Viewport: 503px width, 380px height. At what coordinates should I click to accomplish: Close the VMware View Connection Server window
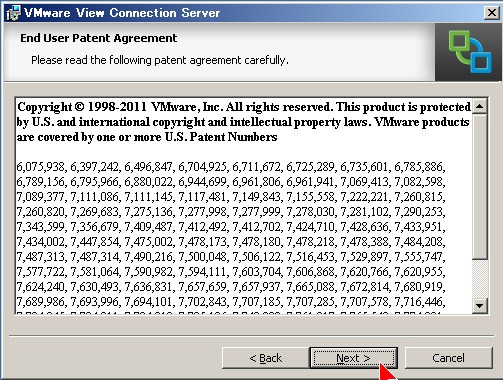tap(492, 13)
